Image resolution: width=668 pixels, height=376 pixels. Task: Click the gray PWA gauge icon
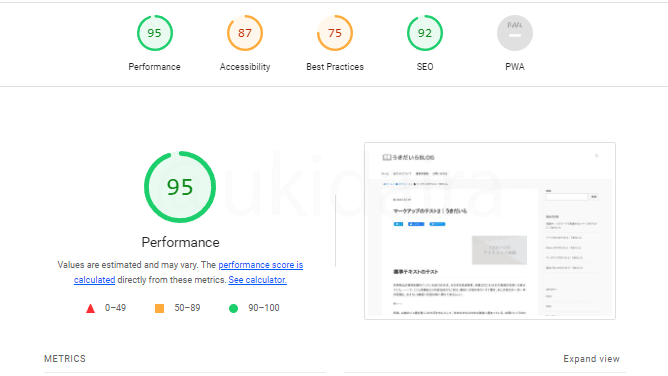click(x=515, y=33)
